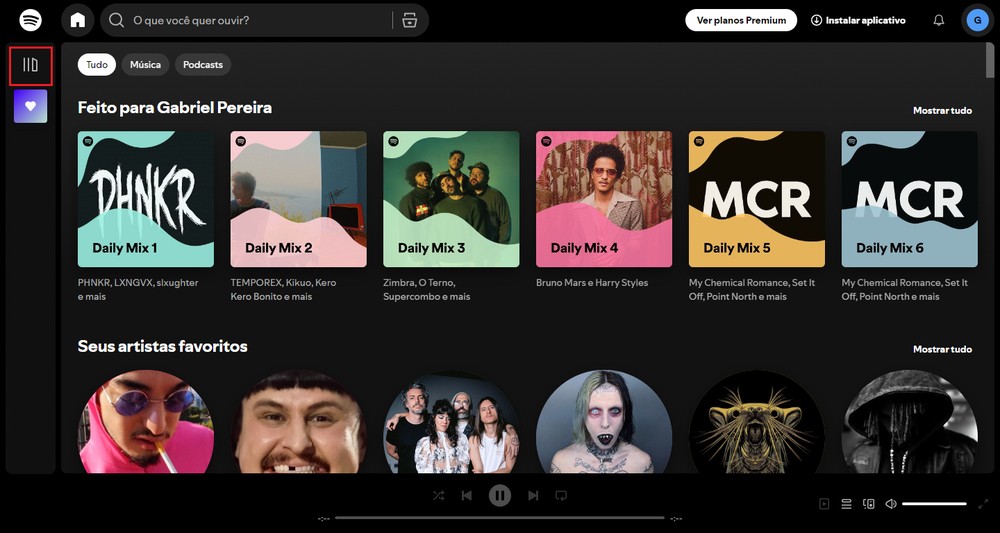Open artist with fangs and green hair
Screen dimensions: 1000x533
point(604,422)
